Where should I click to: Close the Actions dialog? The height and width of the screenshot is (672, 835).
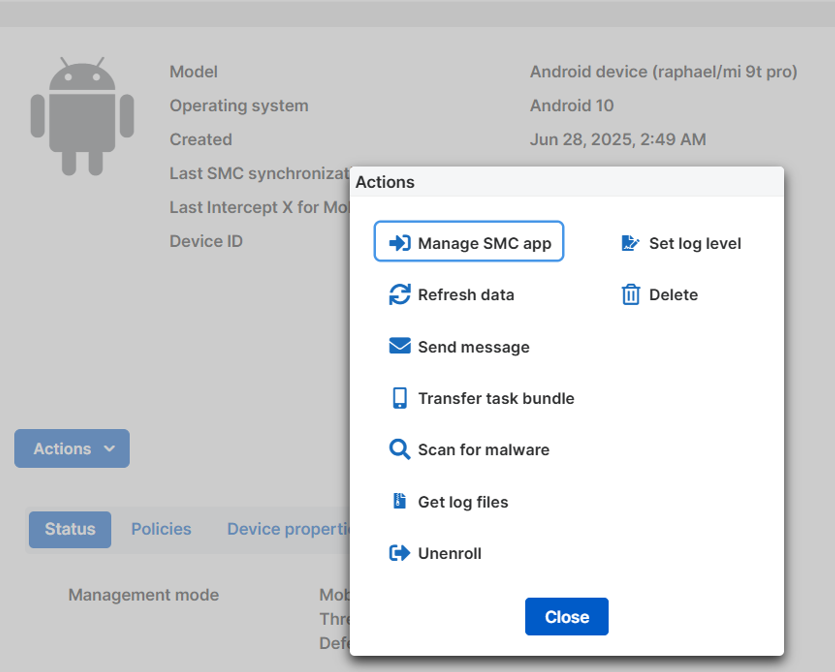tap(566, 616)
